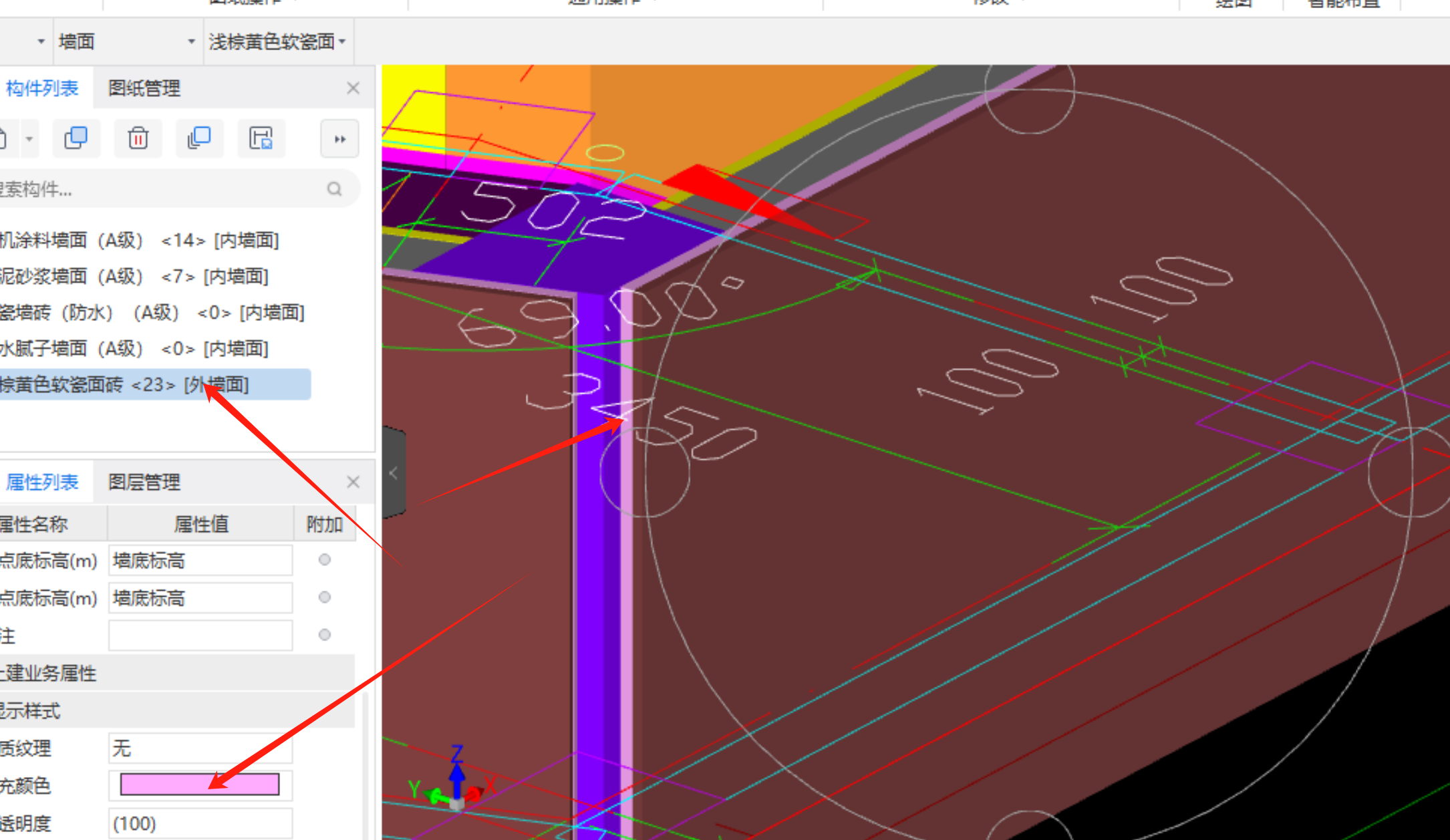
Task: Click the trash delete component icon
Action: click(x=138, y=138)
